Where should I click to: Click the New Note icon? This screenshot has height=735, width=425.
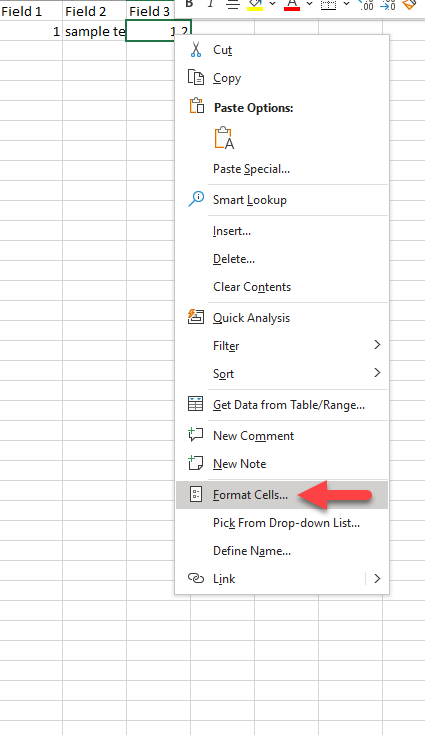(195, 463)
